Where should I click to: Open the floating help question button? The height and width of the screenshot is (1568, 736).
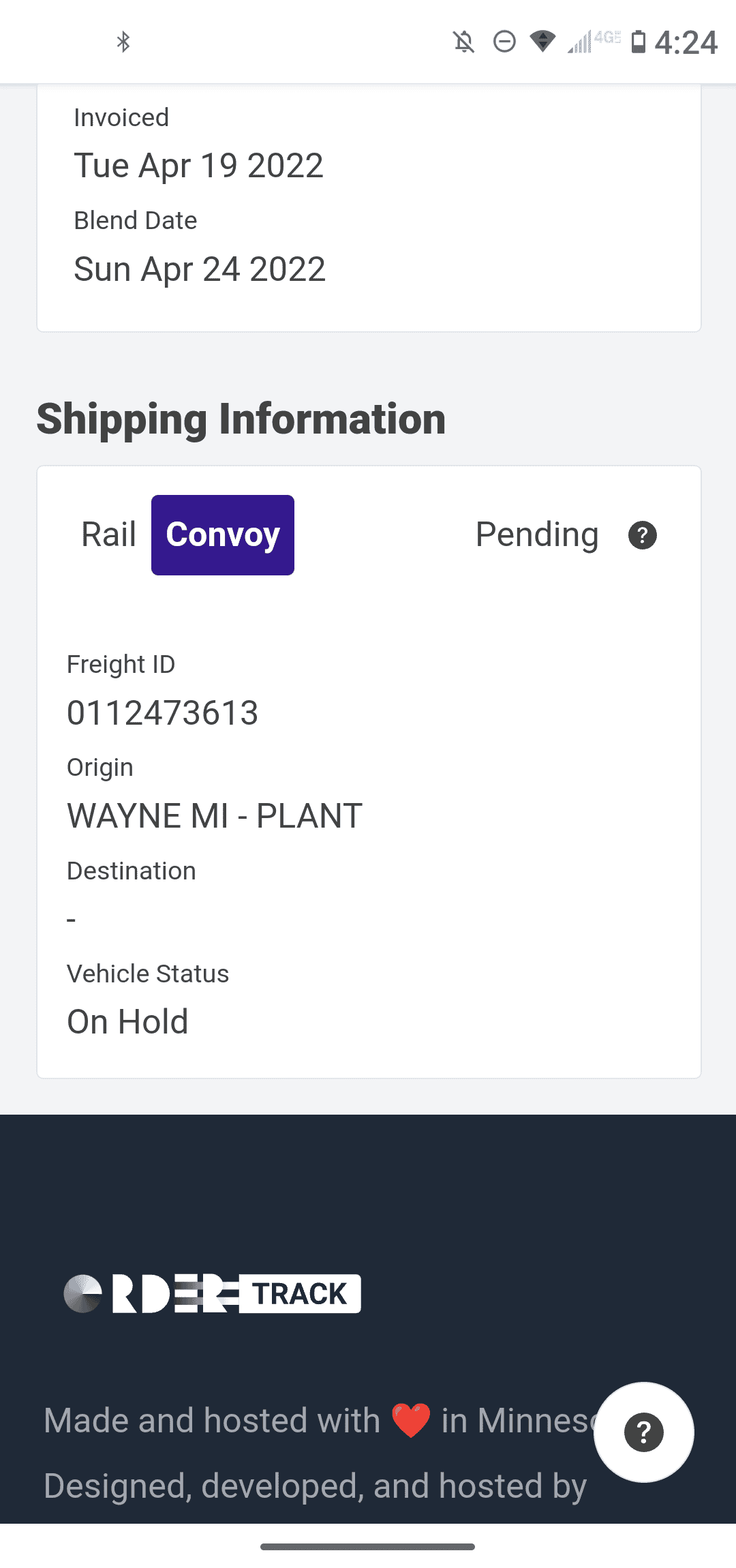pos(643,1432)
